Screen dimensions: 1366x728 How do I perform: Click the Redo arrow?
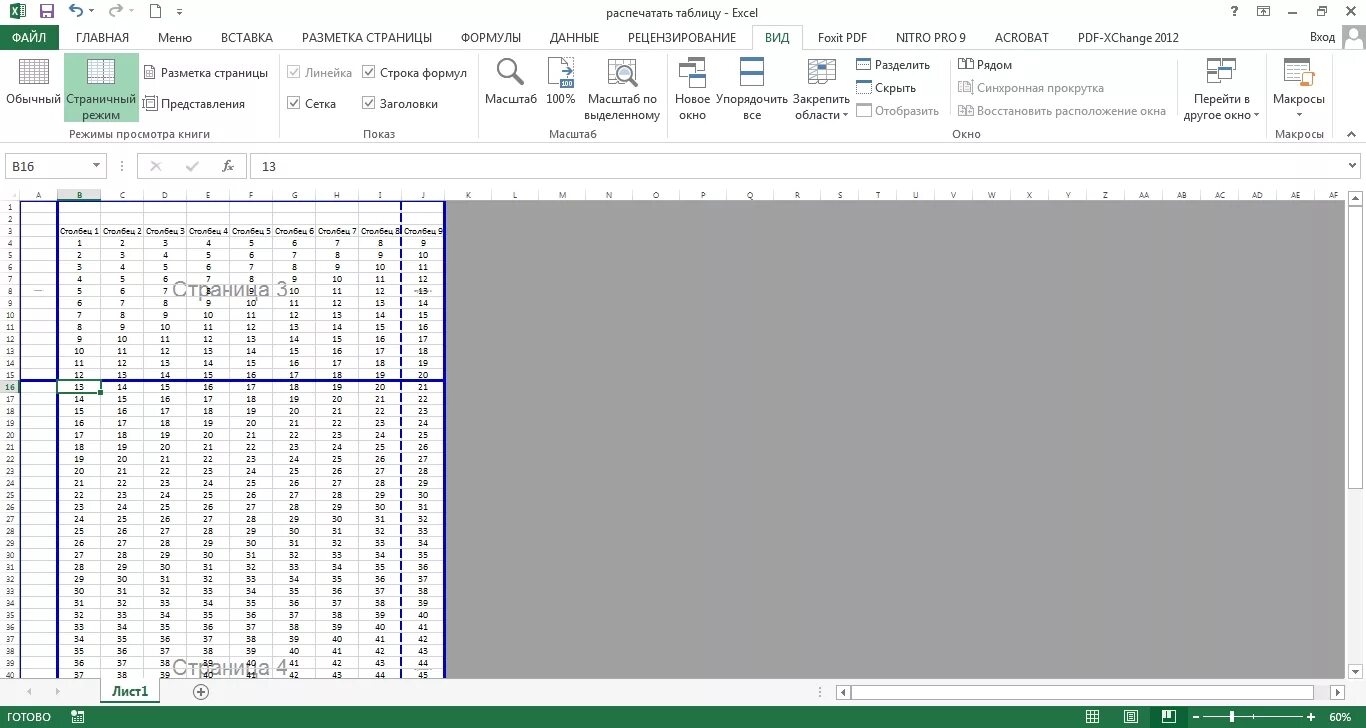click(115, 12)
